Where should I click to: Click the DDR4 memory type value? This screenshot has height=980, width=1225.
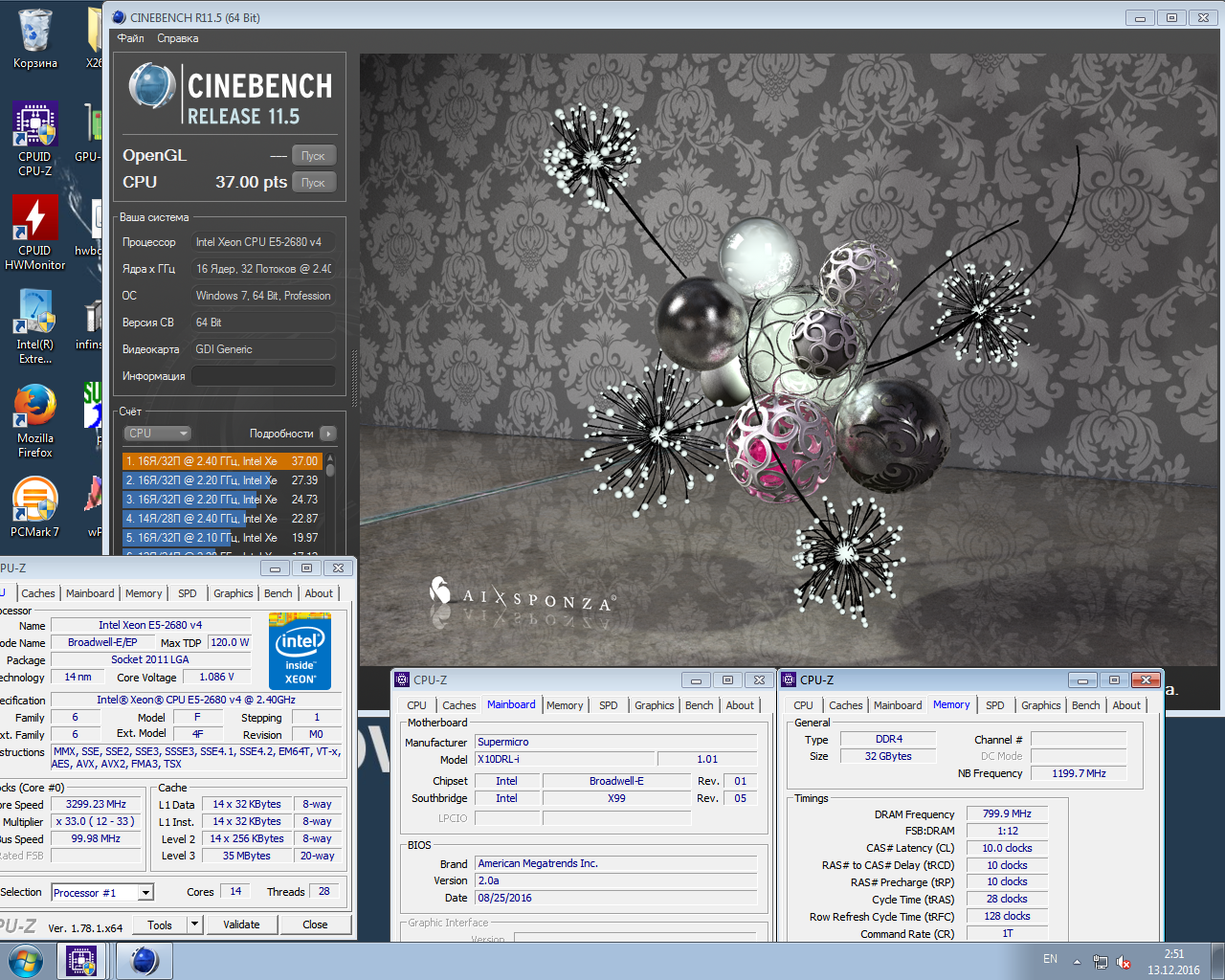(888, 739)
